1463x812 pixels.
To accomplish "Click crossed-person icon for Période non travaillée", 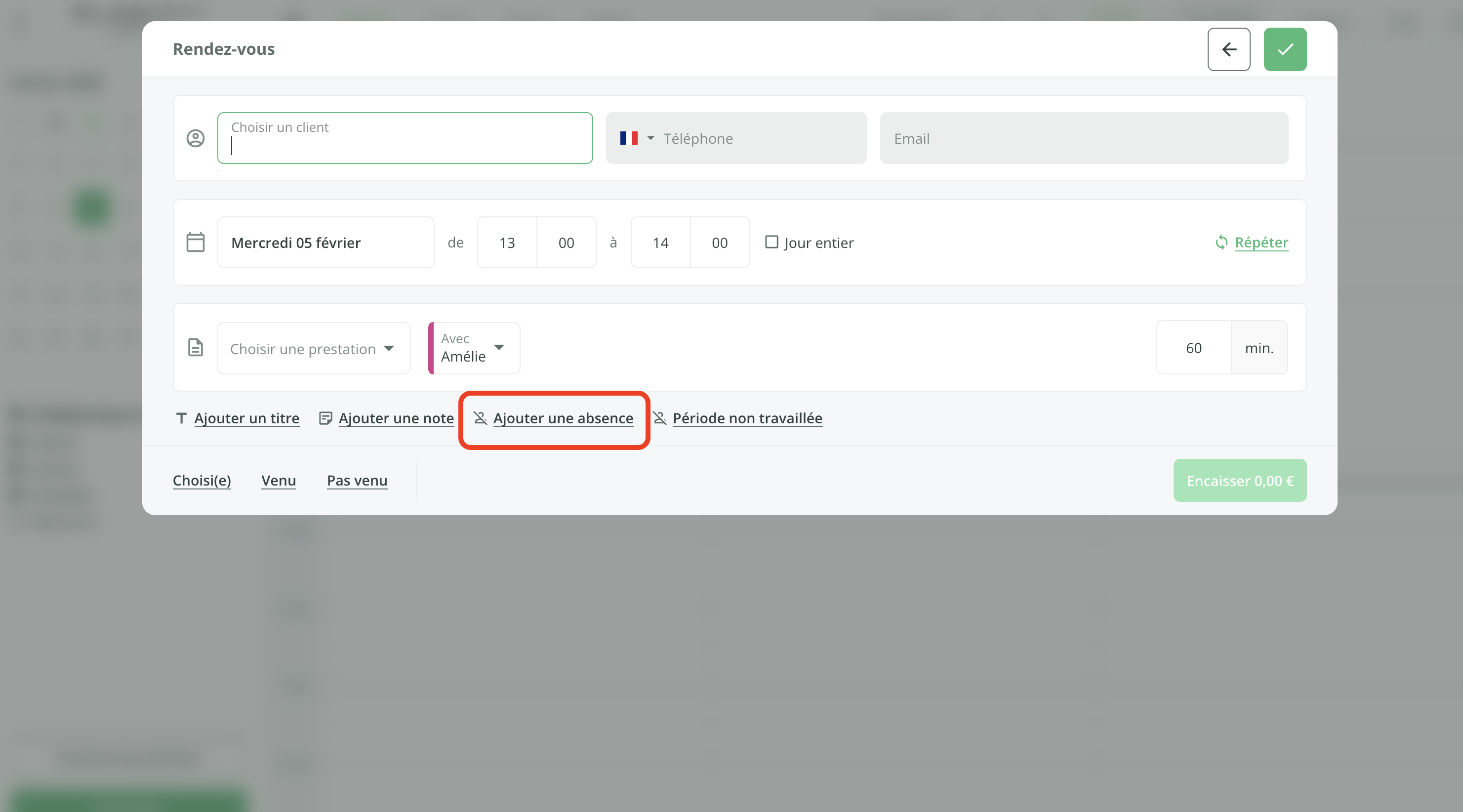I will tap(659, 418).
